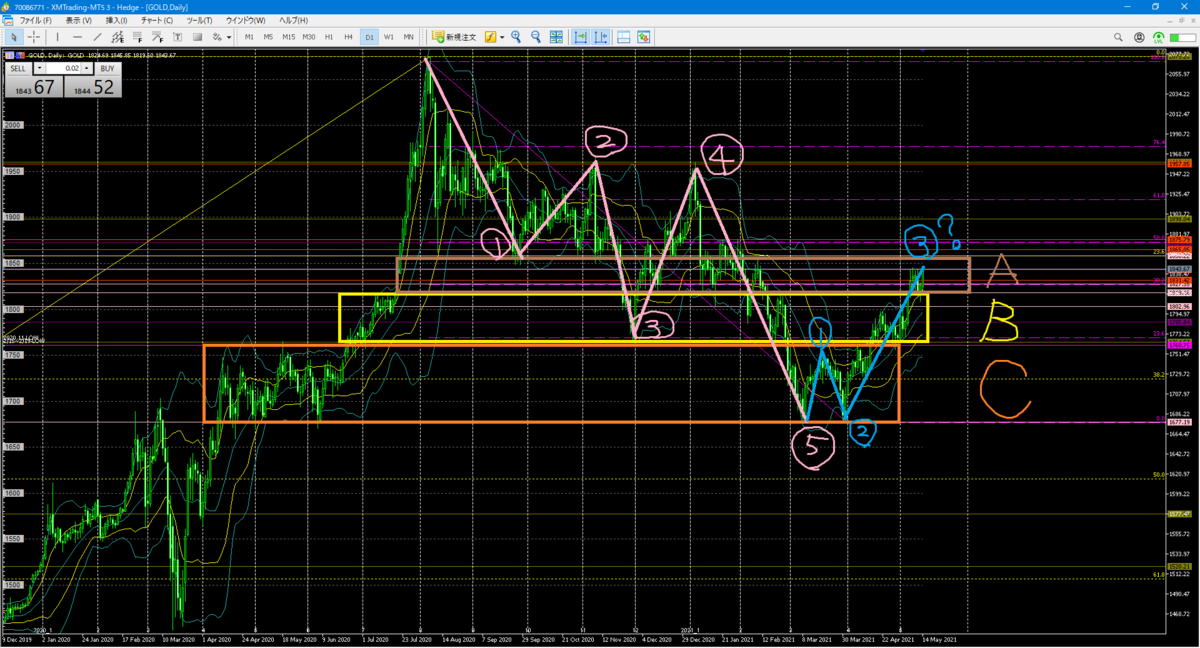Open the 表示(V) menu
This screenshot has height=648, width=1200.
tap(78, 20)
